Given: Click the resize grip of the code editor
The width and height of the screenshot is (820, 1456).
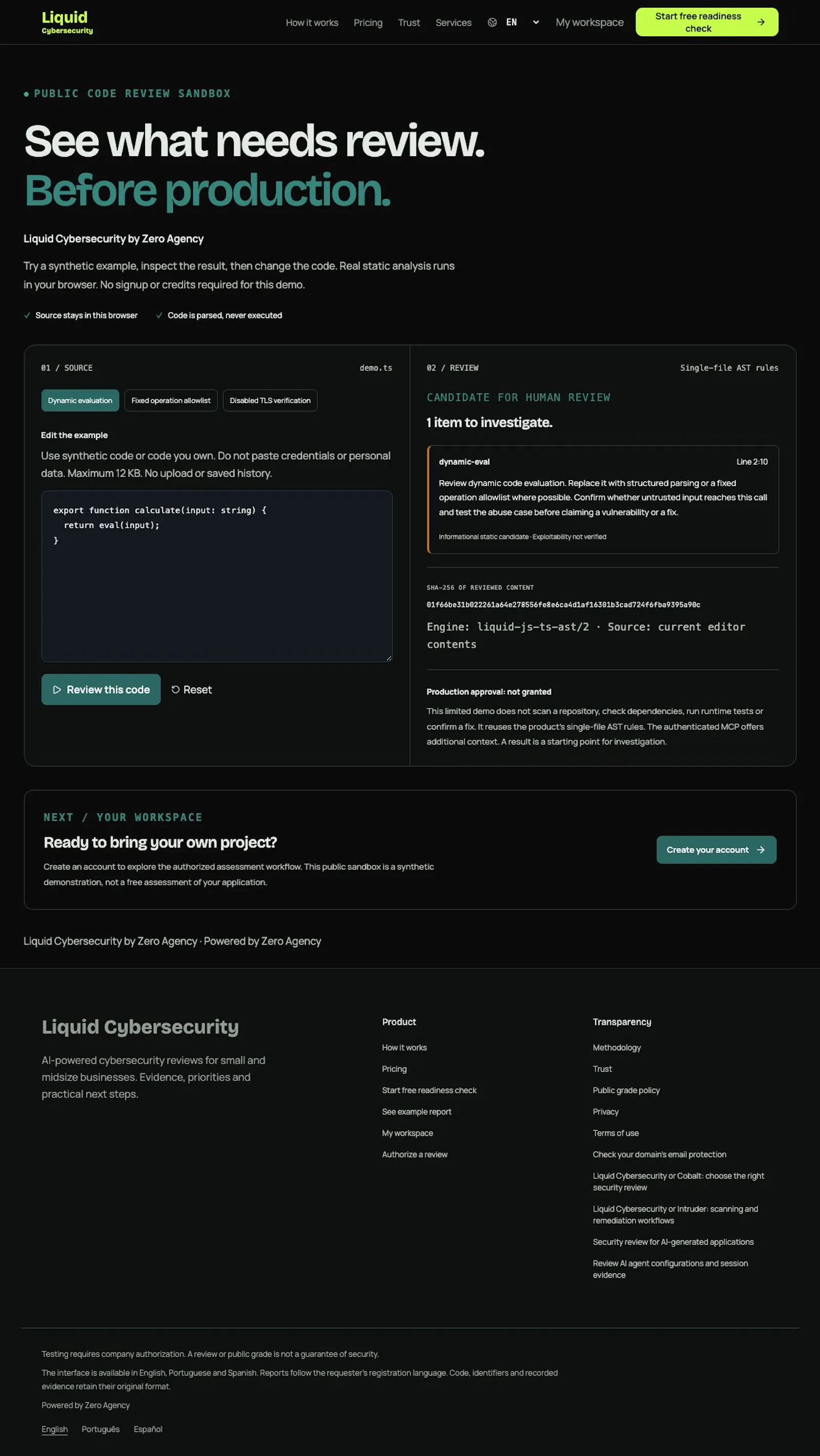Looking at the screenshot, I should (388, 658).
